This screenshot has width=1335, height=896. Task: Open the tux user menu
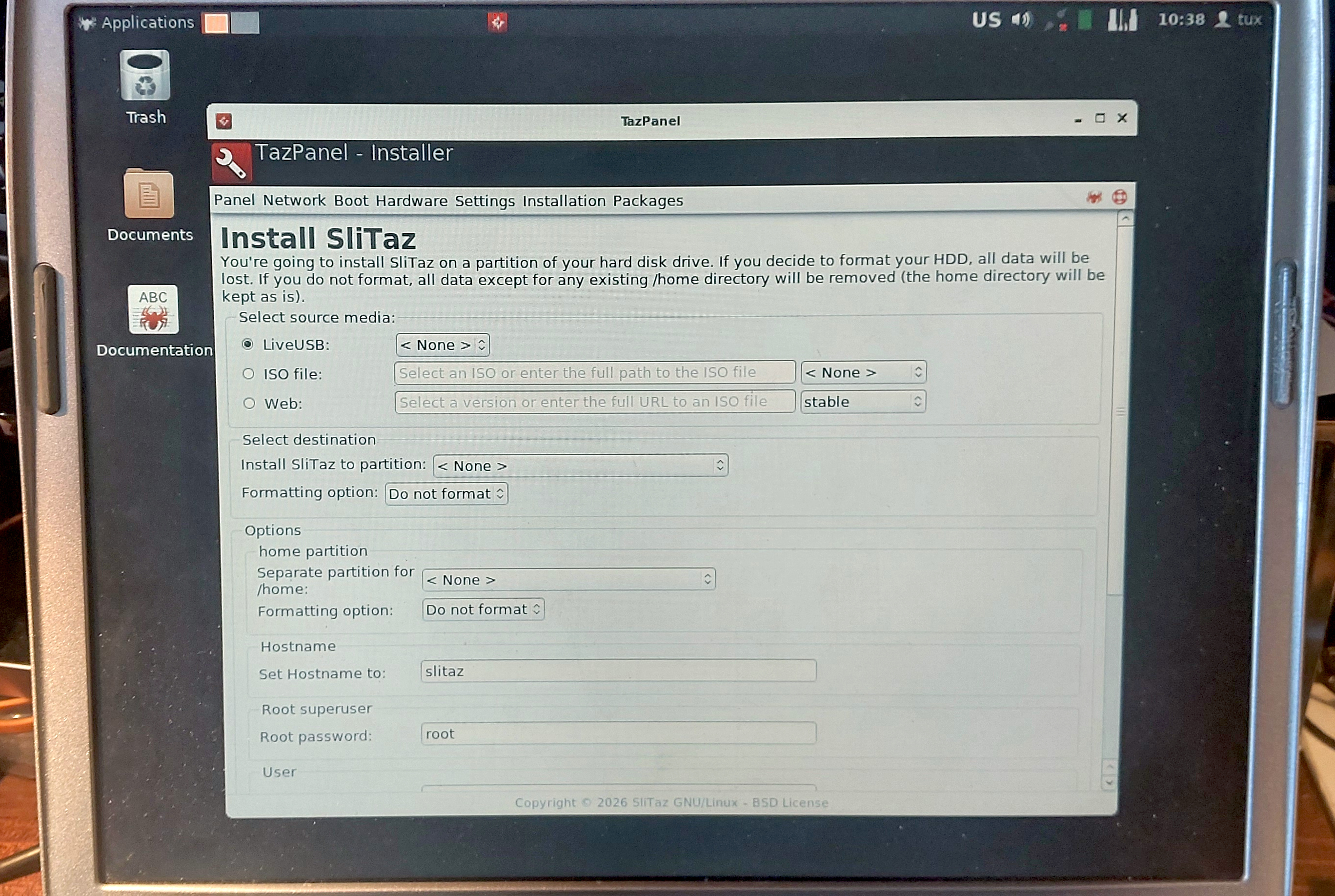tap(1238, 20)
